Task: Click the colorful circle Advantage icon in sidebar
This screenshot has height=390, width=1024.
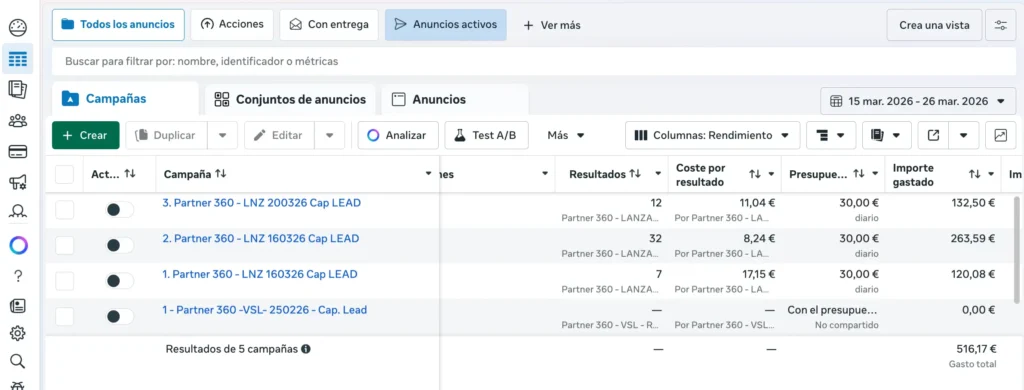Action: coord(18,246)
